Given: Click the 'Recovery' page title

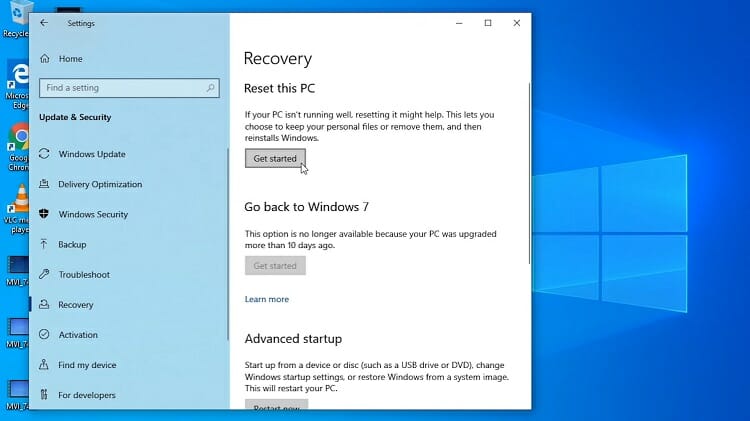Looking at the screenshot, I should pyautogui.click(x=277, y=58).
